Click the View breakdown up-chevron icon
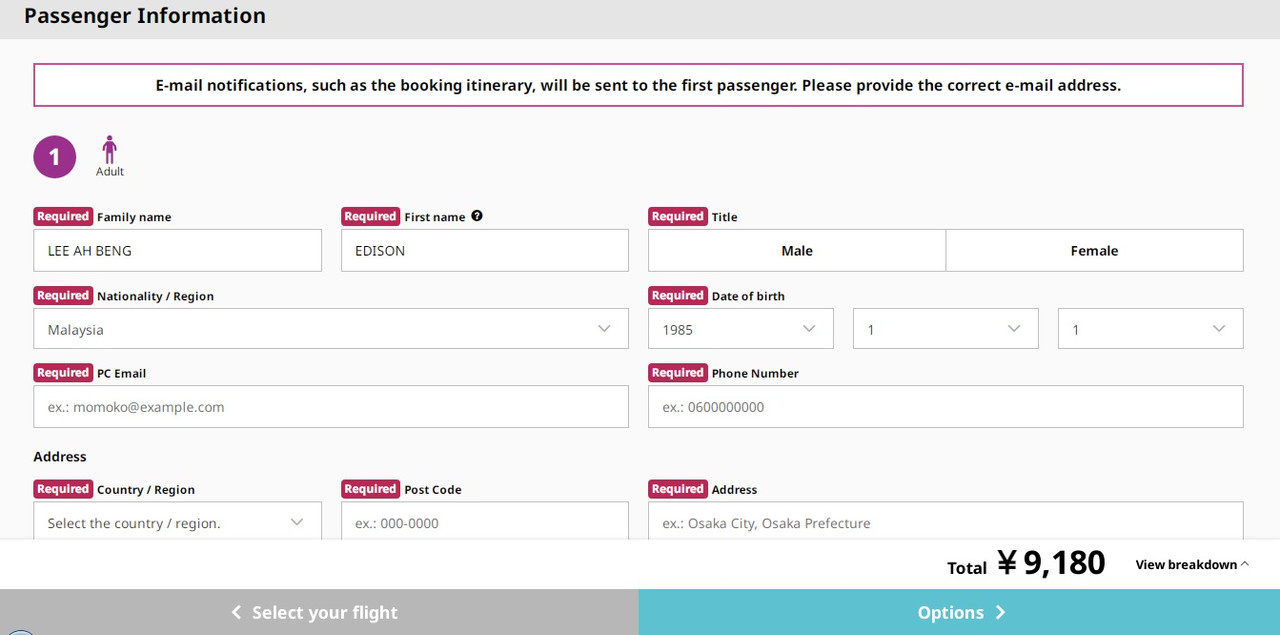 (1245, 564)
